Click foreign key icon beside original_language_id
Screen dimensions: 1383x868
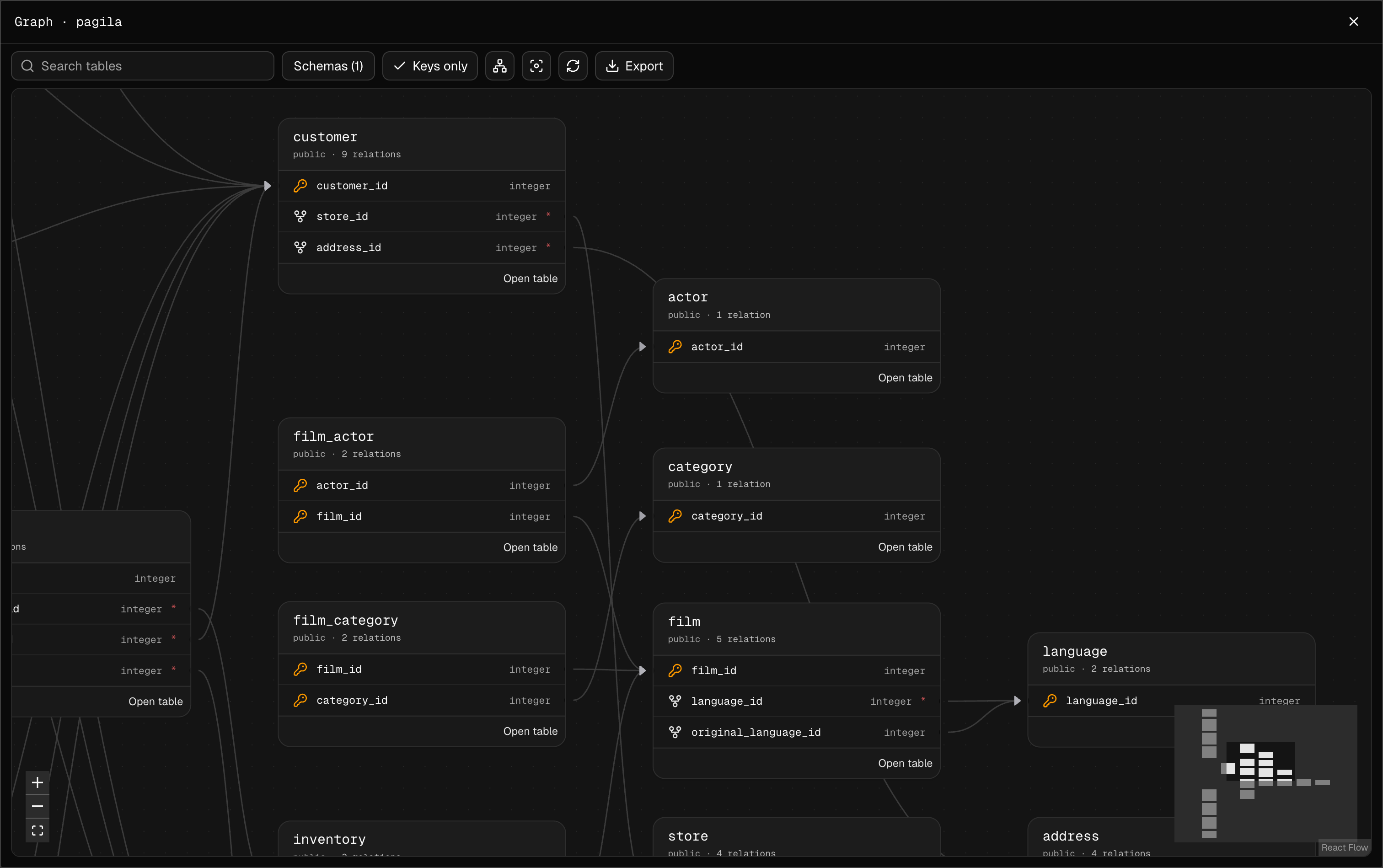pos(675,732)
